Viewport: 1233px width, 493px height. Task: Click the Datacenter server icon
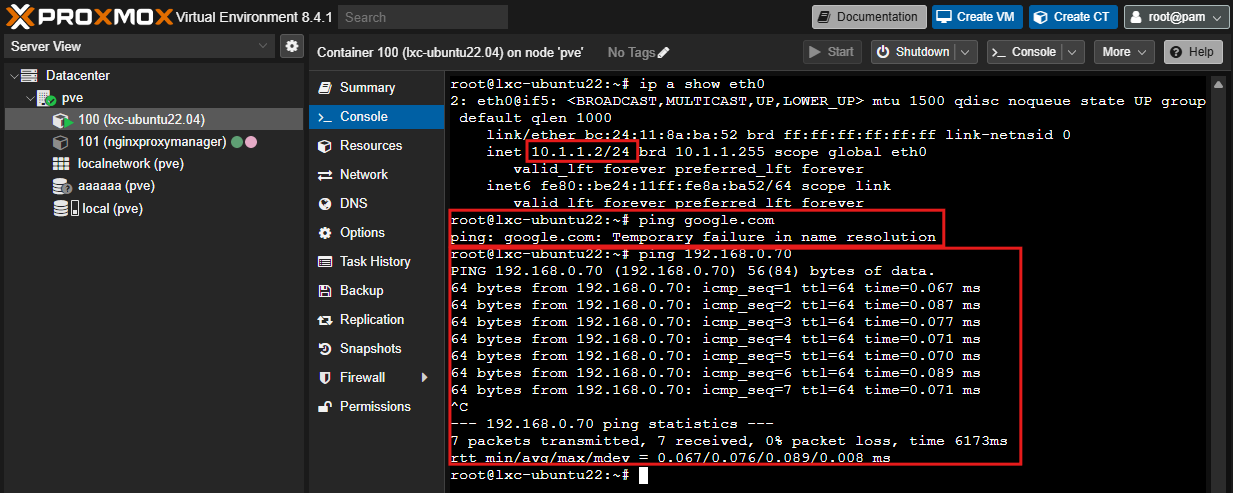(x=29, y=75)
